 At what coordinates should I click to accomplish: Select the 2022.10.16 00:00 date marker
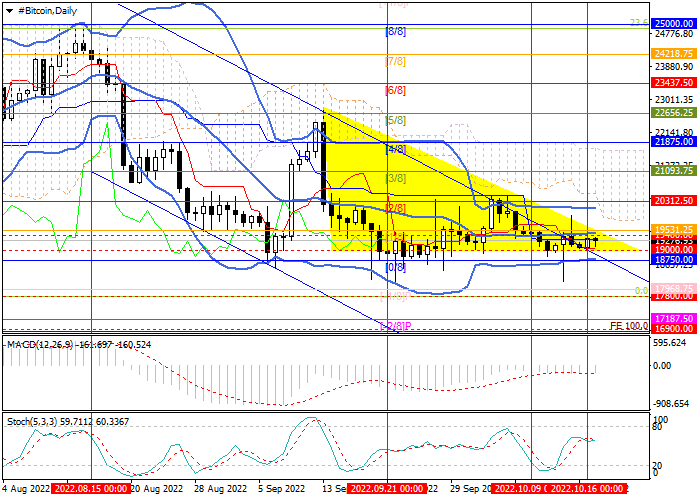[x=587, y=488]
